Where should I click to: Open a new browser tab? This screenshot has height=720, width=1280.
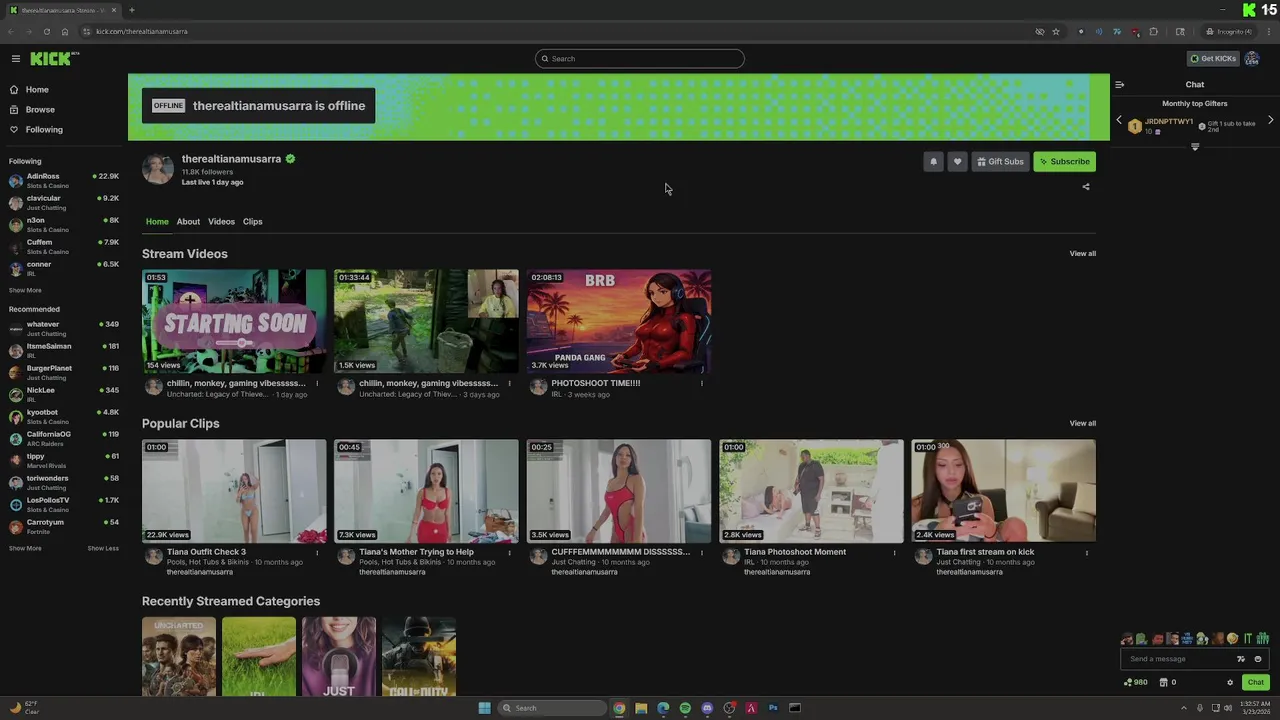(x=131, y=10)
